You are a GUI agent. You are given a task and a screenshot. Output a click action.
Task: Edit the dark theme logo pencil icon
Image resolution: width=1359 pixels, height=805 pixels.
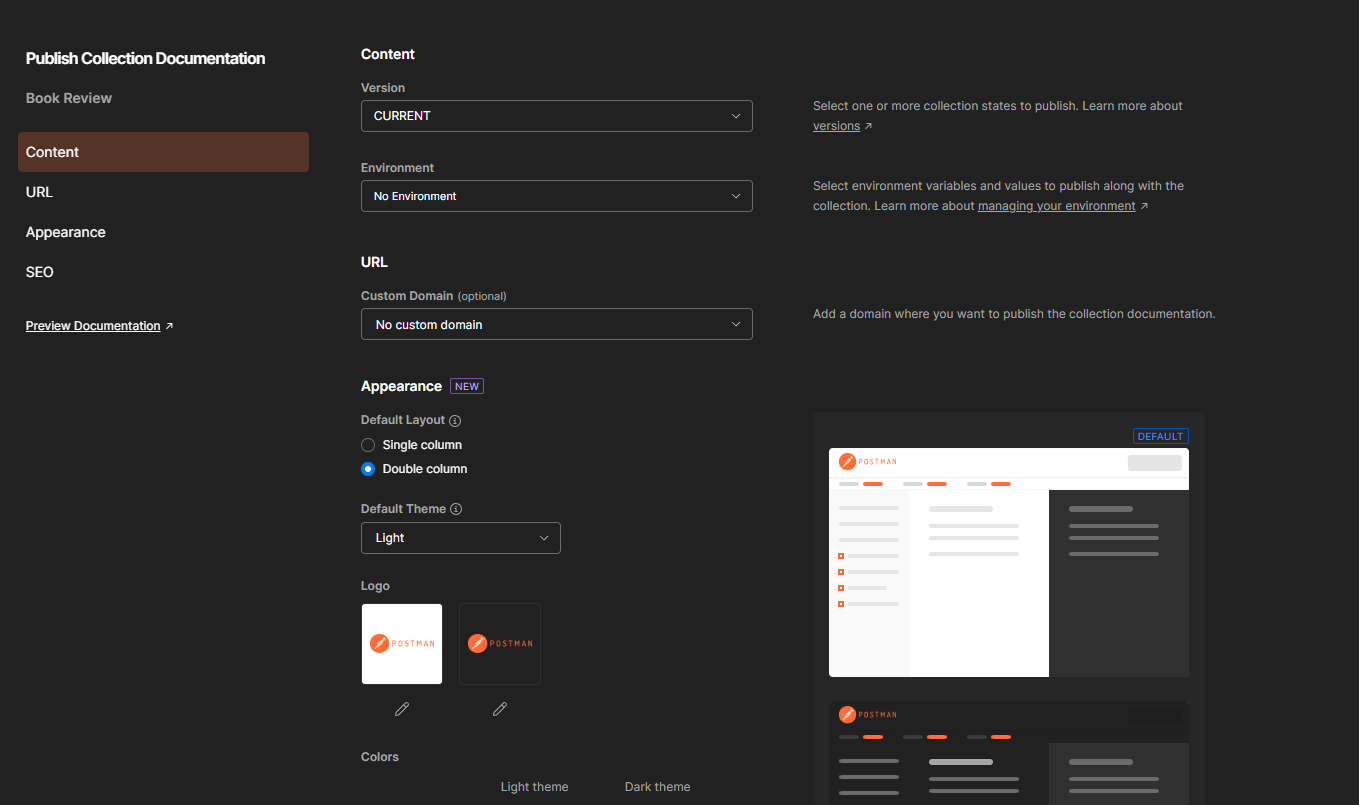500,709
